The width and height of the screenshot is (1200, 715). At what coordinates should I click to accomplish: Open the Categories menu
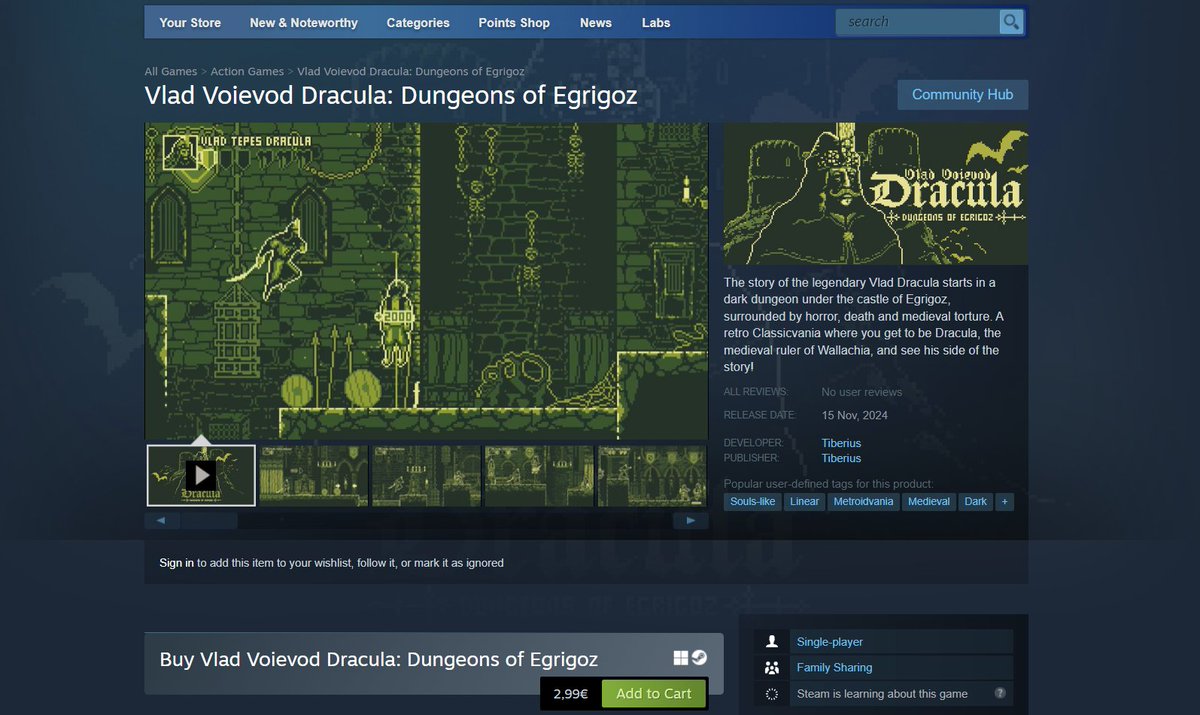tap(418, 22)
